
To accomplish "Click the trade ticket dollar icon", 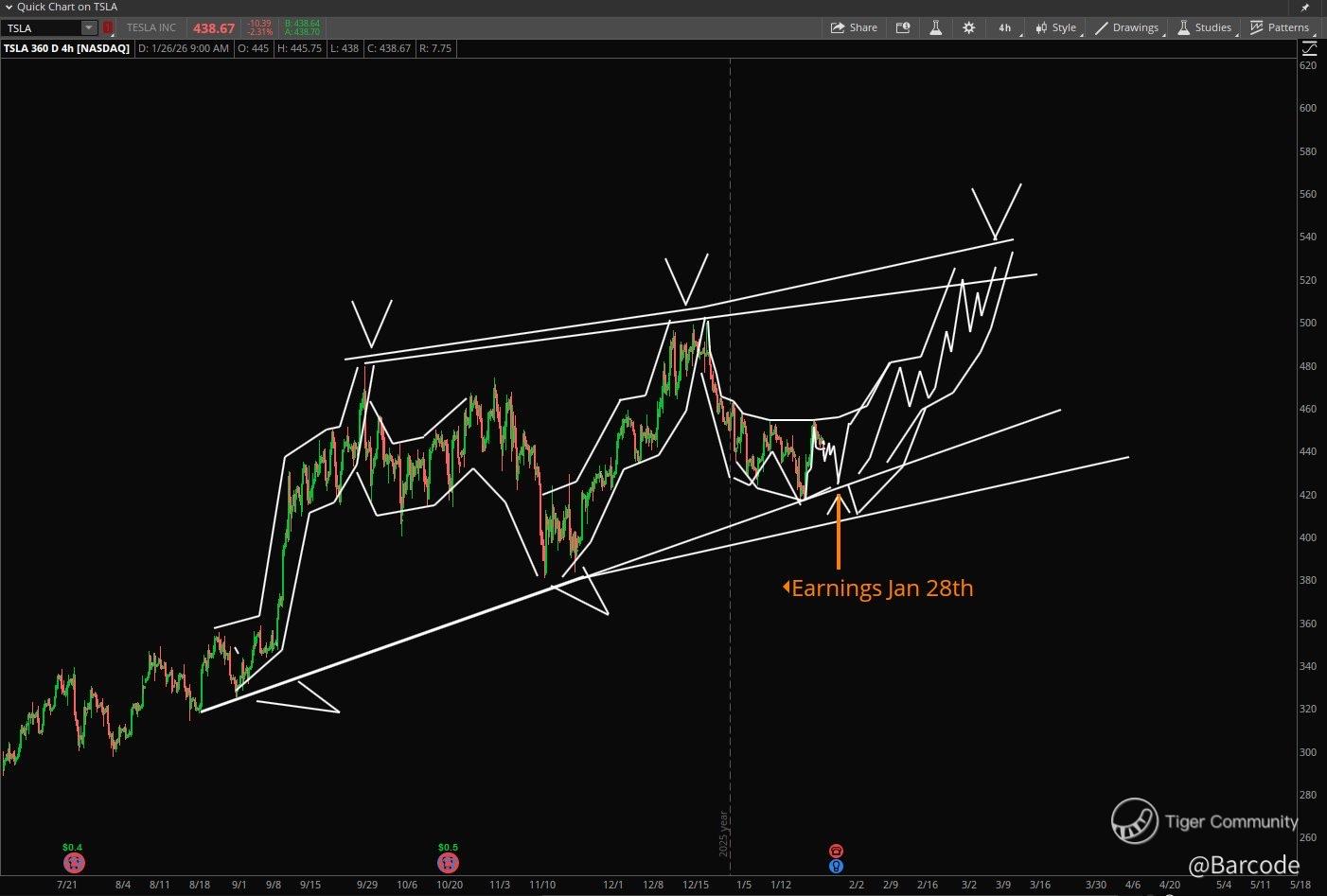I will click(x=903, y=27).
